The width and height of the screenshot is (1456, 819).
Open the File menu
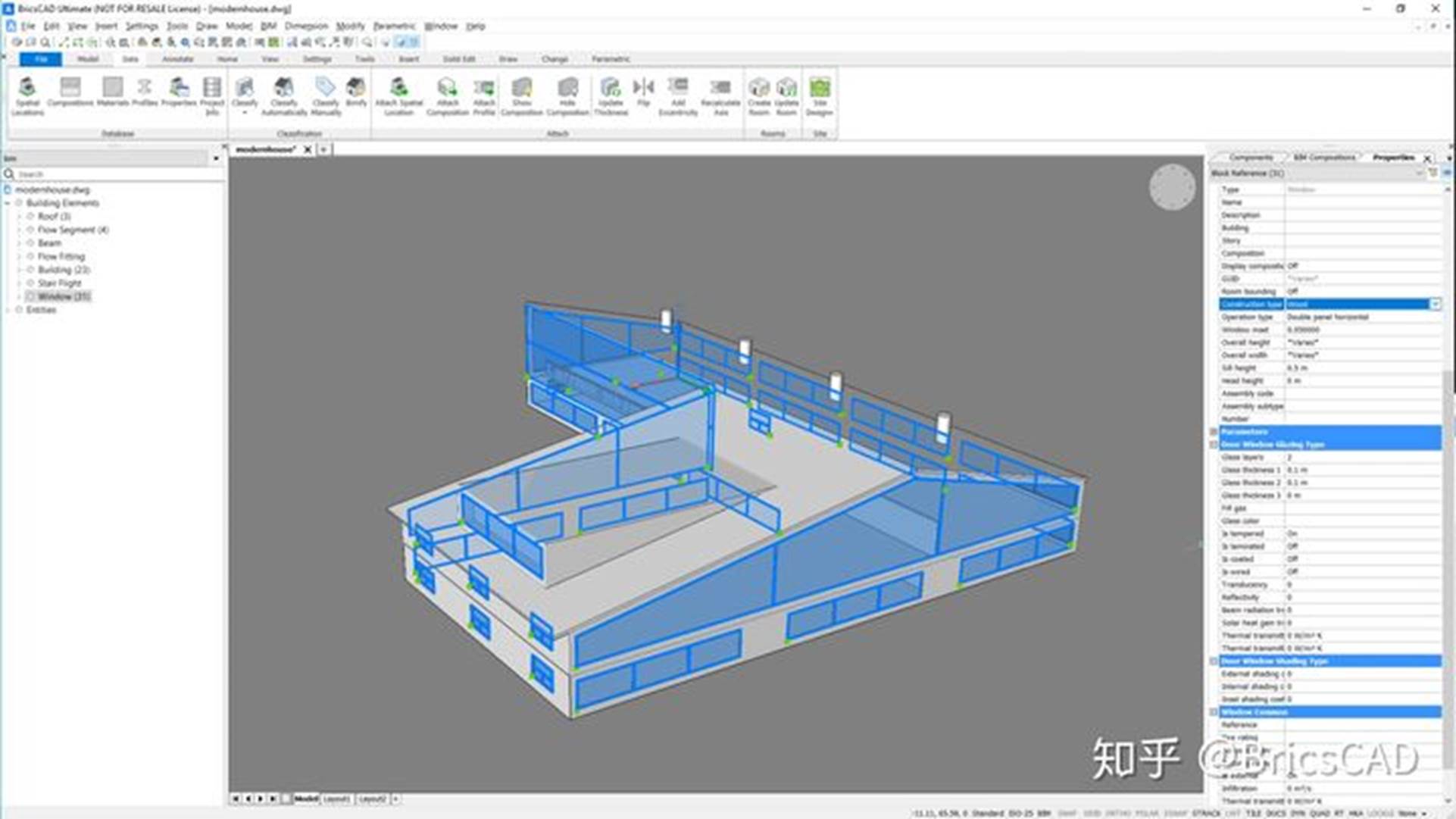pos(28,26)
